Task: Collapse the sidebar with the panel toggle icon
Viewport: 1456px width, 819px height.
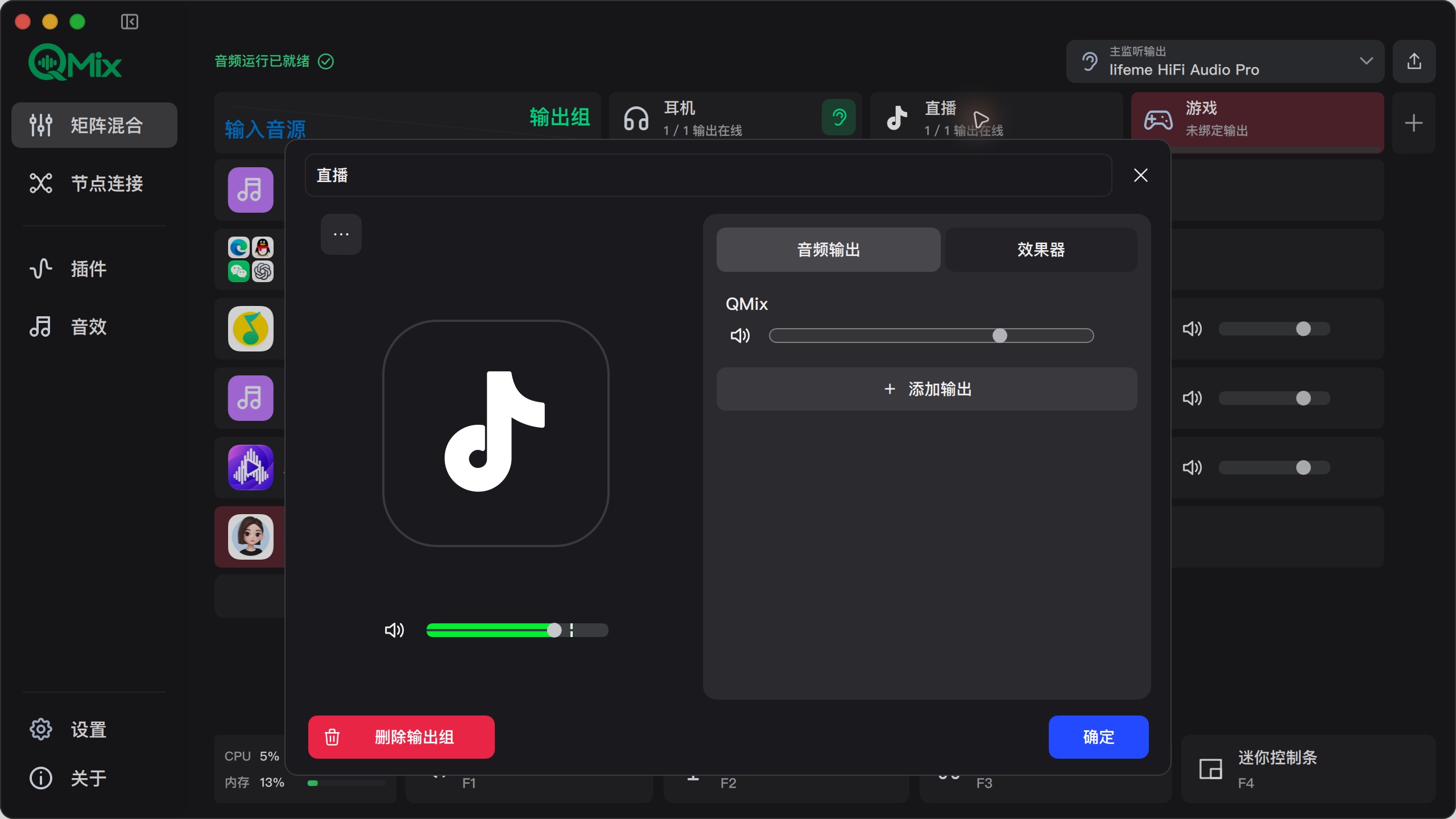Action: [x=130, y=22]
